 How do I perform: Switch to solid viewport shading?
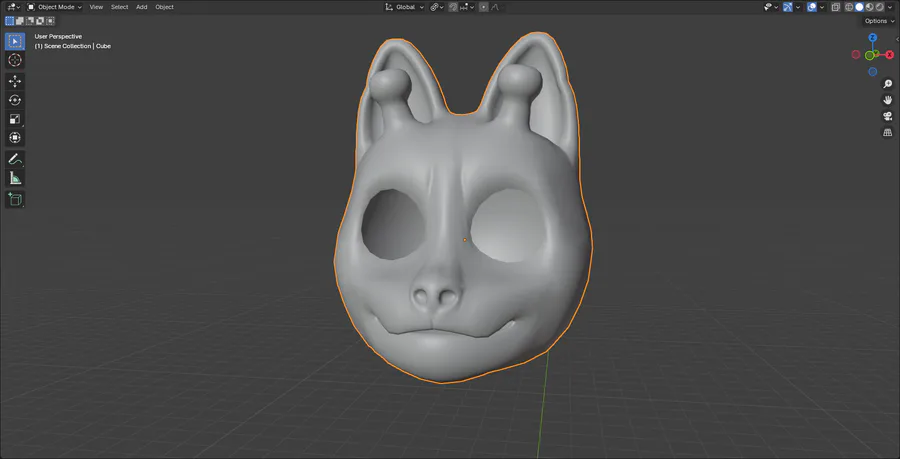859,7
